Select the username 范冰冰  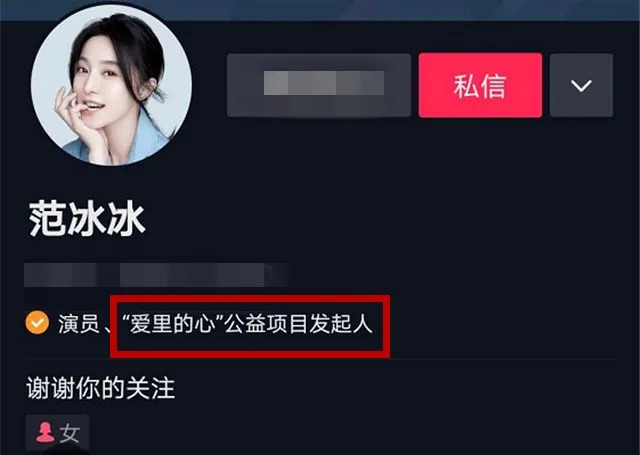click(x=87, y=219)
